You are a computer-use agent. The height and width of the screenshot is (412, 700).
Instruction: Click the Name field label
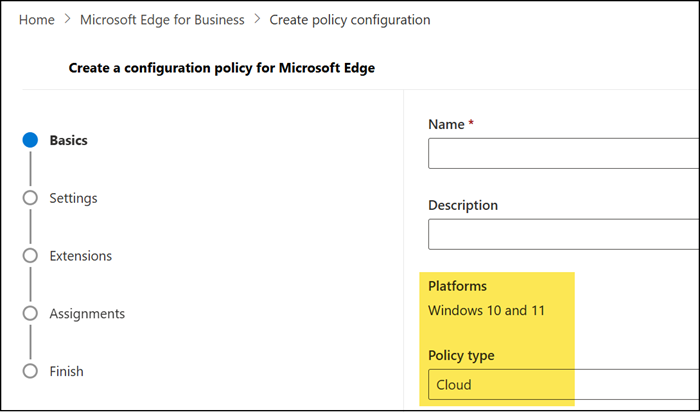click(x=446, y=125)
